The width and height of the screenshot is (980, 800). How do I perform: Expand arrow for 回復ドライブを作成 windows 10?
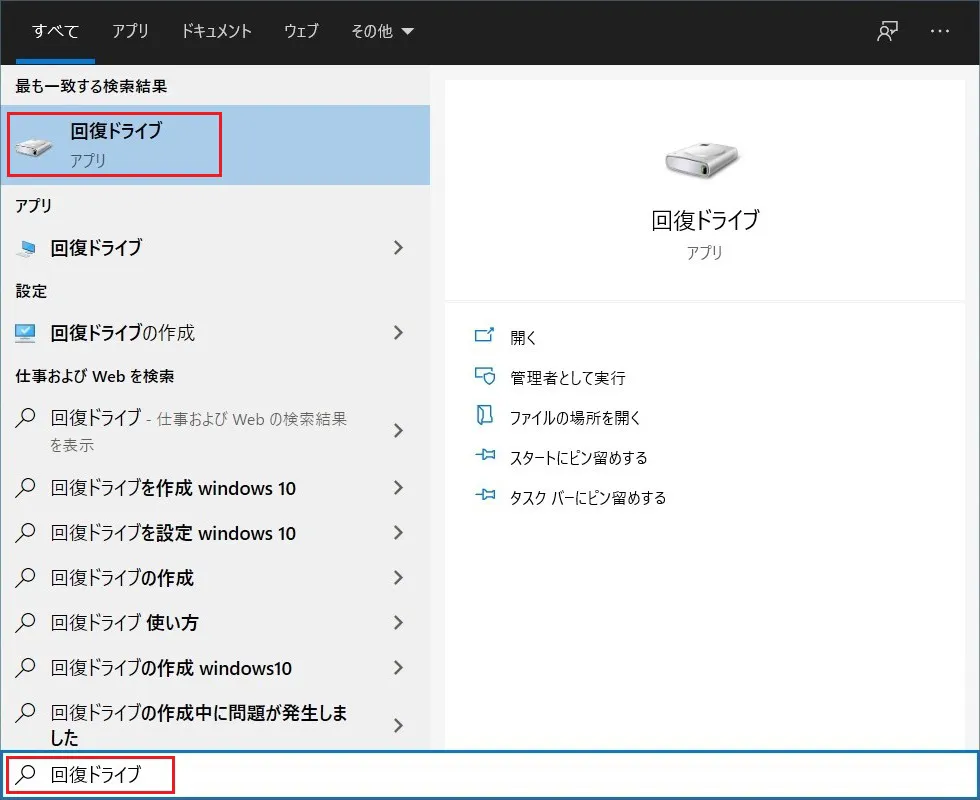tap(398, 488)
